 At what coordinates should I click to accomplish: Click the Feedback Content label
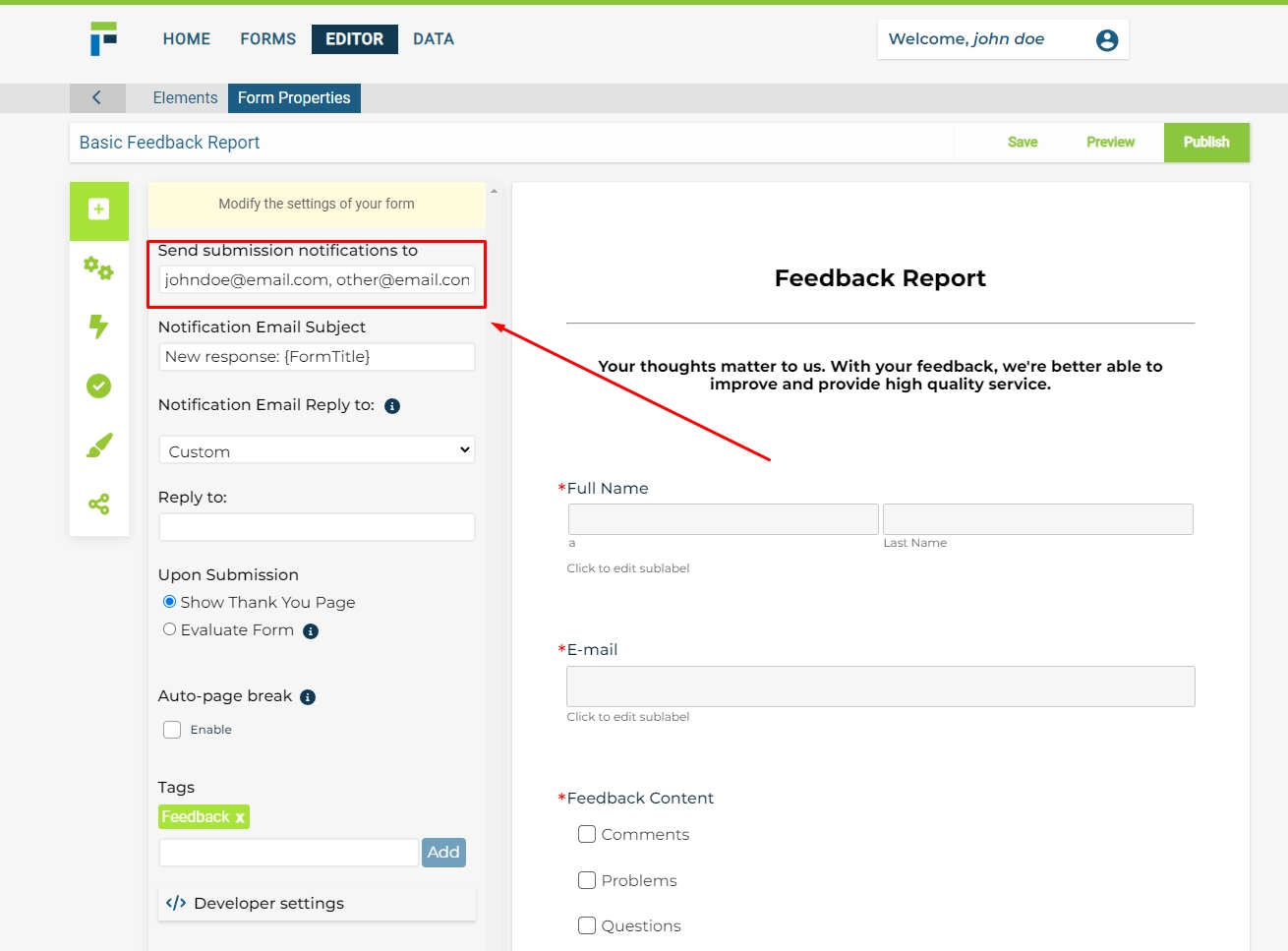[x=640, y=799]
